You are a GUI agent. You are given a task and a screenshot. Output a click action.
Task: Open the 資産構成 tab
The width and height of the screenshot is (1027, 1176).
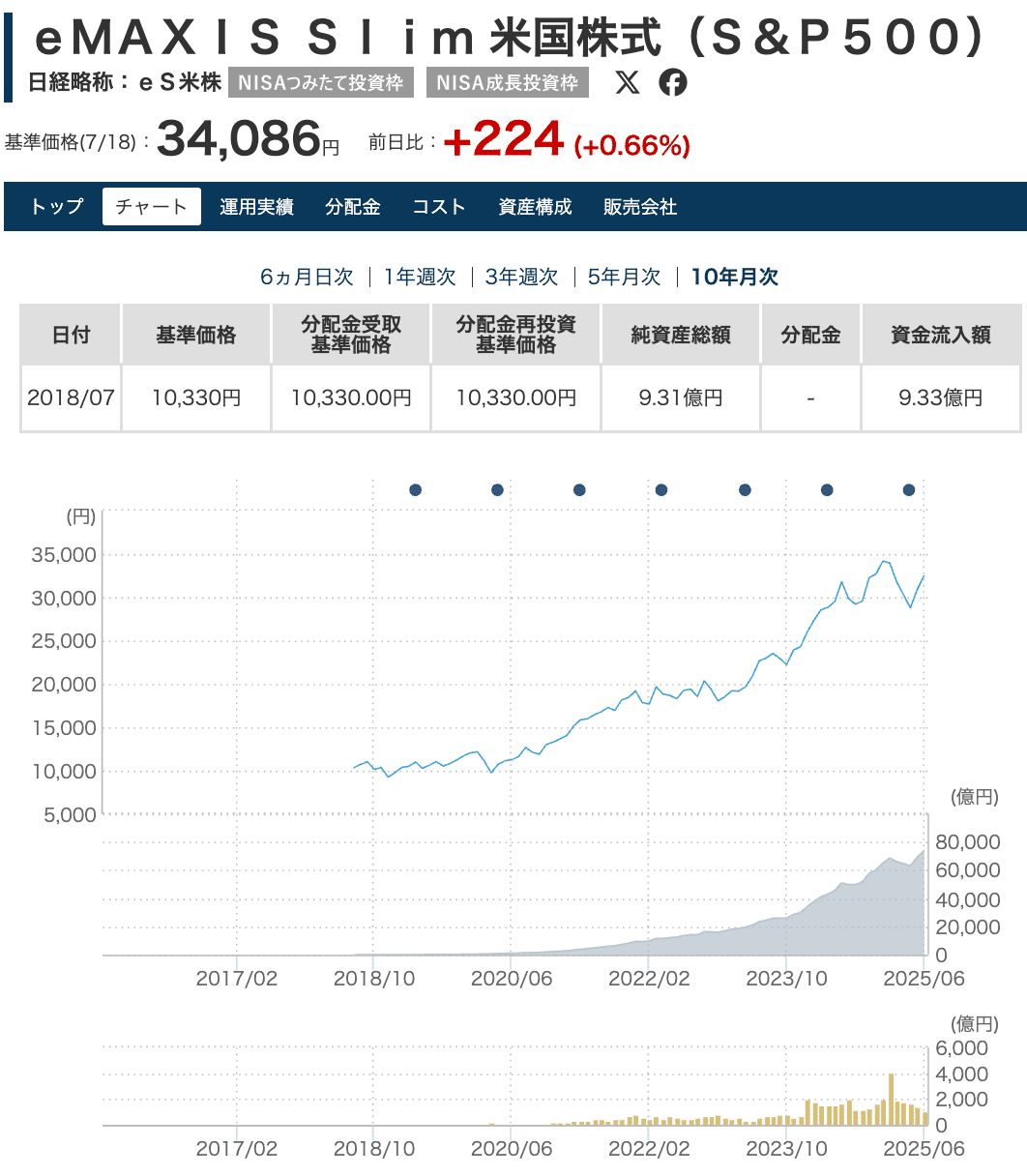click(535, 206)
